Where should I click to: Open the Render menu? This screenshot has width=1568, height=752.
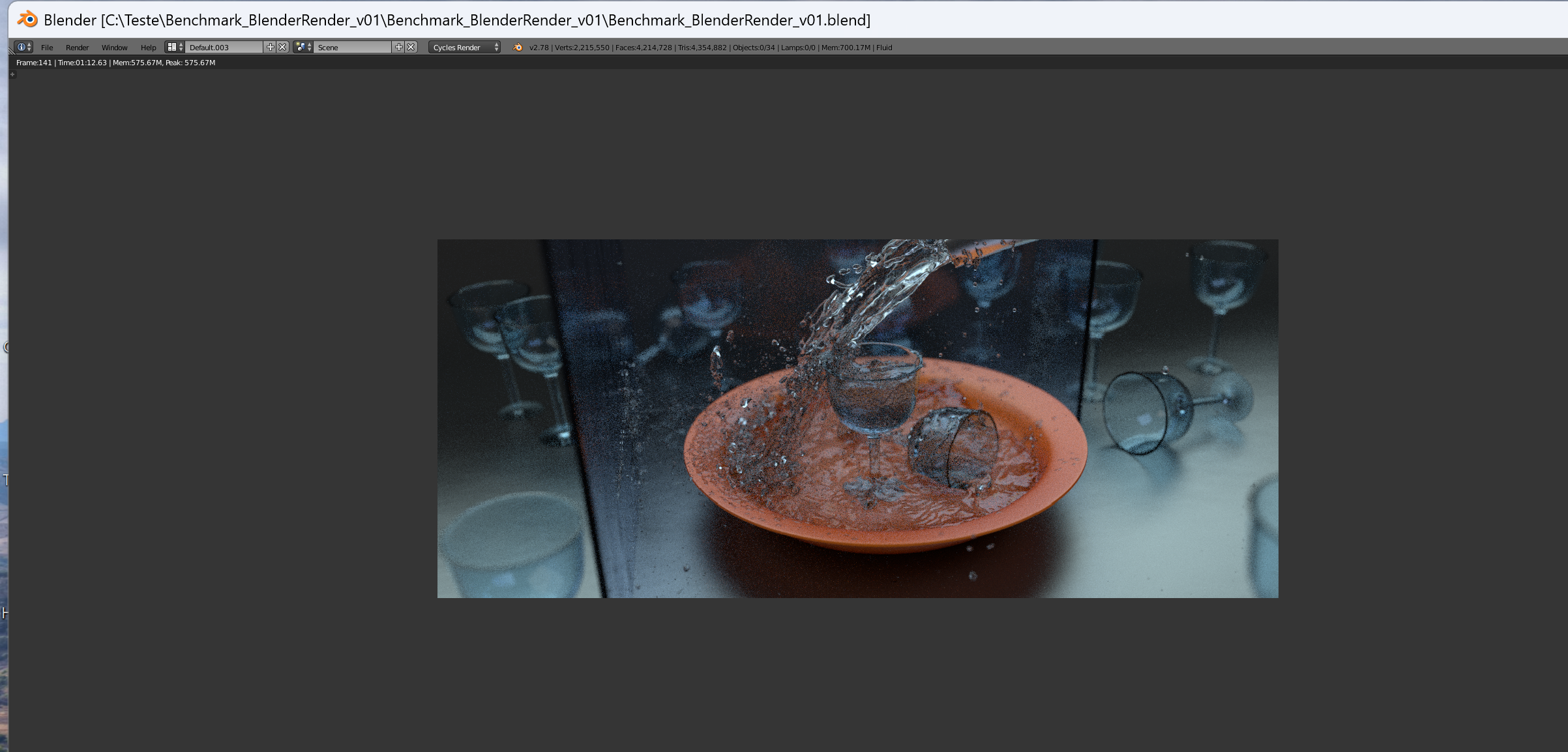coord(77,47)
